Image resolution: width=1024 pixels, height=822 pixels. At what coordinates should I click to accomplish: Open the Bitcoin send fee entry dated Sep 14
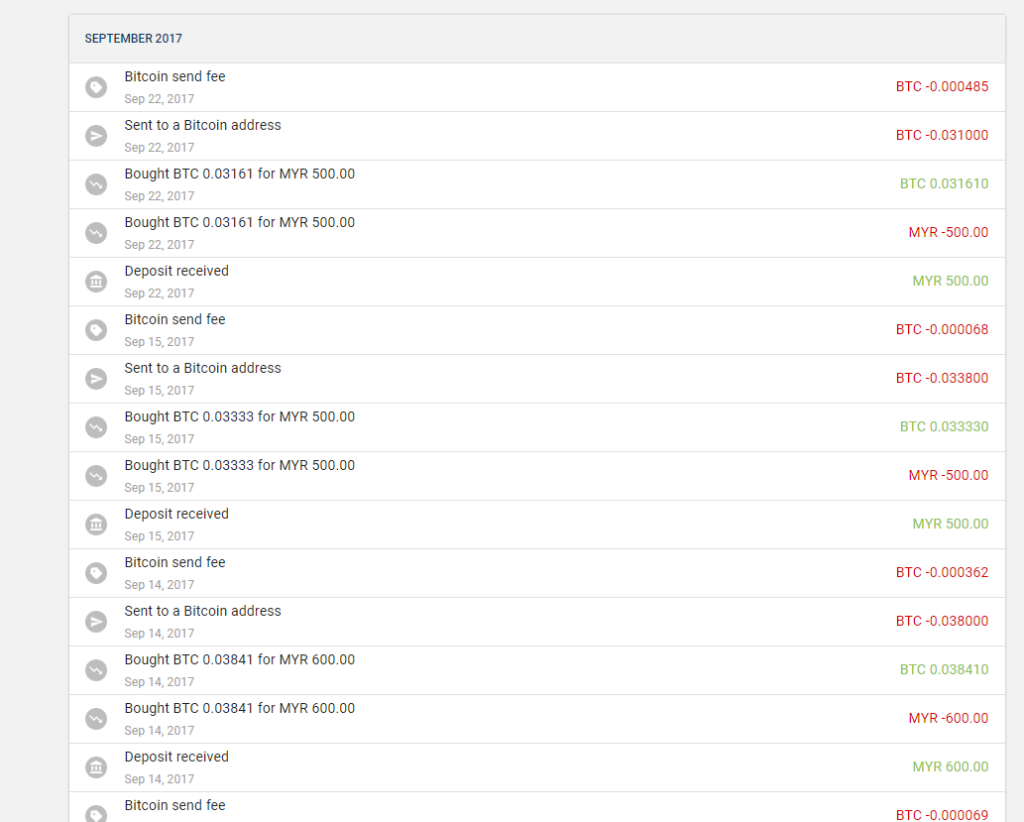point(537,573)
